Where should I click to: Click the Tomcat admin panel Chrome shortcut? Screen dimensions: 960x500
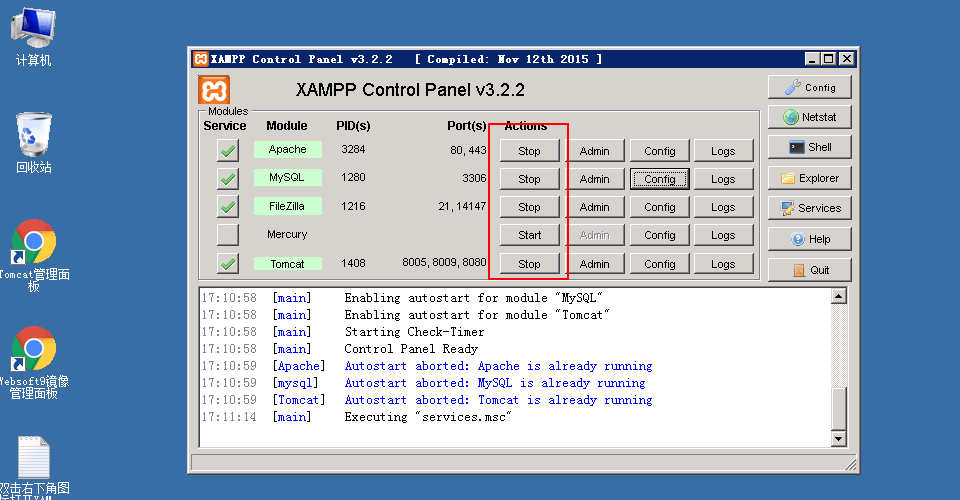click(x=33, y=243)
